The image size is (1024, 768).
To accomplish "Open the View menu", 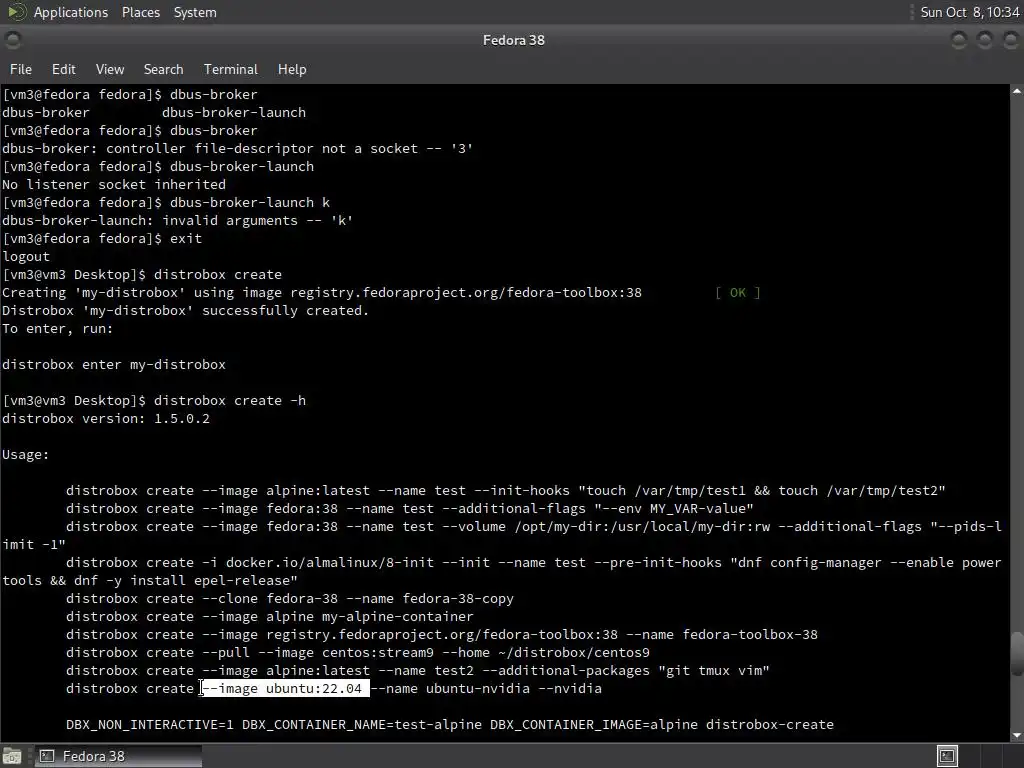I will pyautogui.click(x=110, y=69).
